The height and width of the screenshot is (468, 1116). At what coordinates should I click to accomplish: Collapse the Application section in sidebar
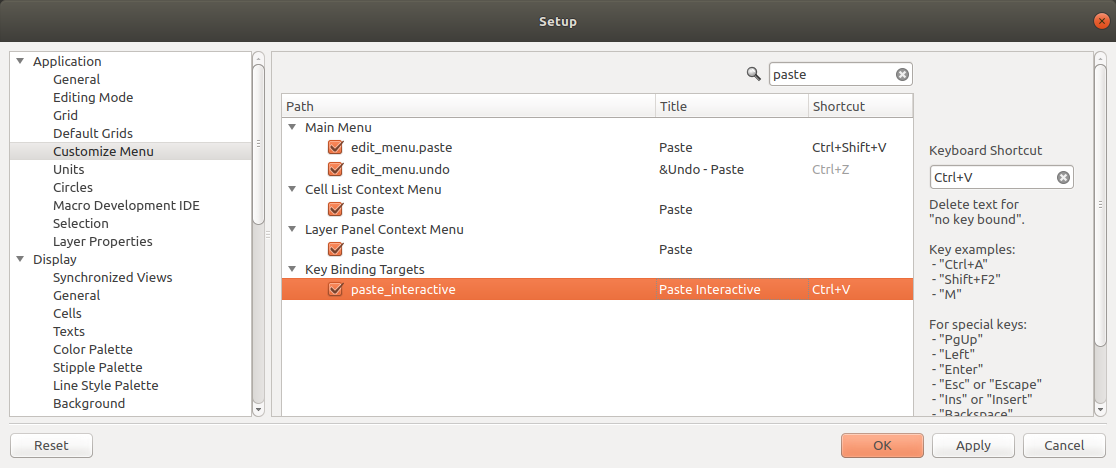pyautogui.click(x=20, y=61)
